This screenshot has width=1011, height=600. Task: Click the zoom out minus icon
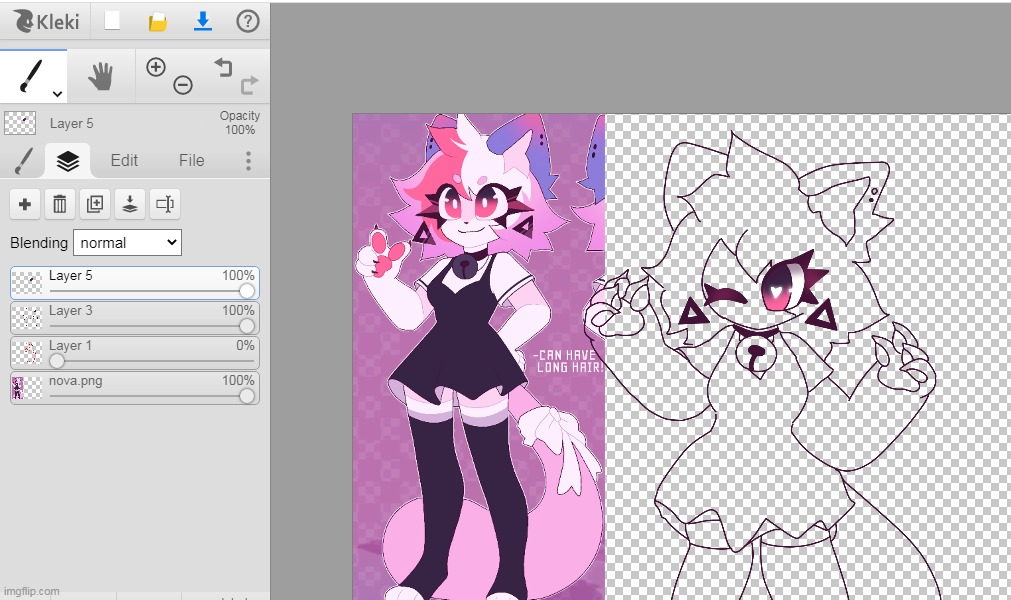pos(183,85)
